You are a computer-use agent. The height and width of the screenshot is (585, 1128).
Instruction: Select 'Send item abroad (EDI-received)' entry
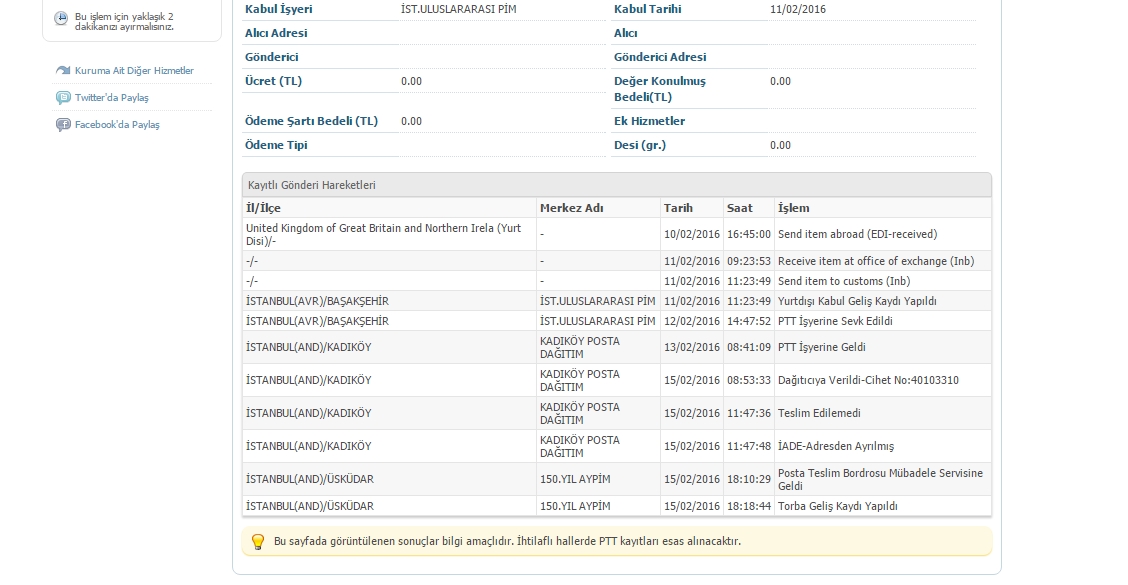[x=858, y=235]
